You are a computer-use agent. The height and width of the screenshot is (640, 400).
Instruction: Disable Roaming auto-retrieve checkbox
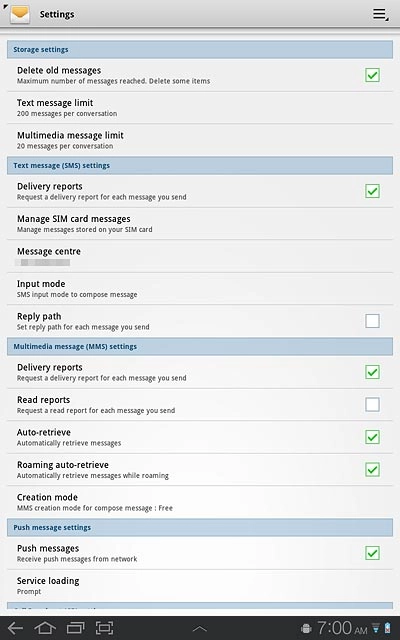click(372, 469)
